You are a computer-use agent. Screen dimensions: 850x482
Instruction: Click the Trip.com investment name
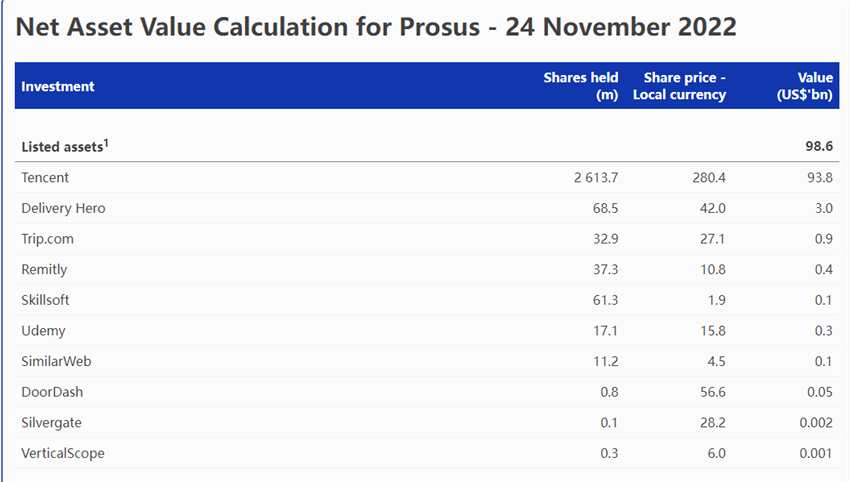tap(47, 239)
